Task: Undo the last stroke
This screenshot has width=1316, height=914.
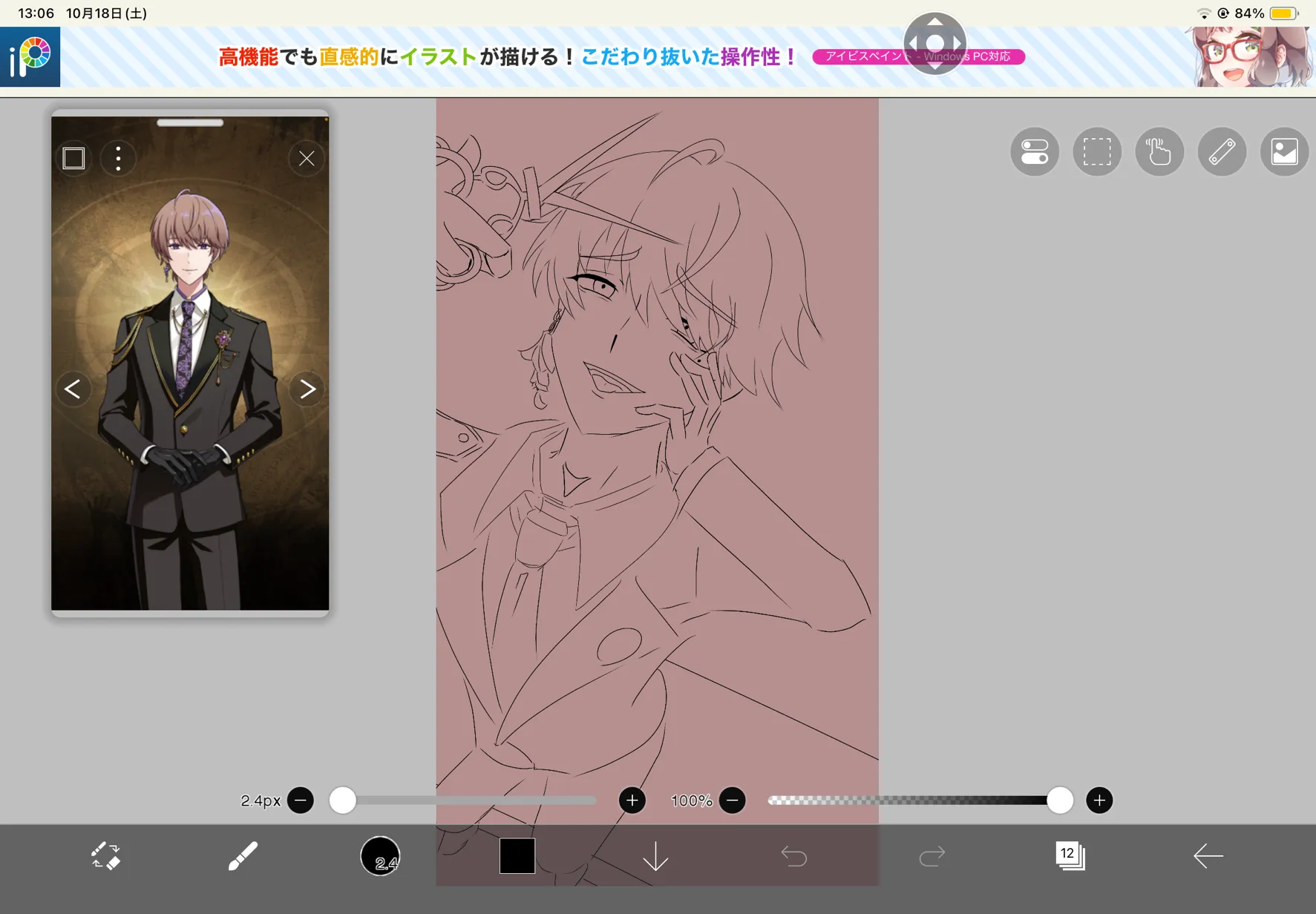Action: 793,857
